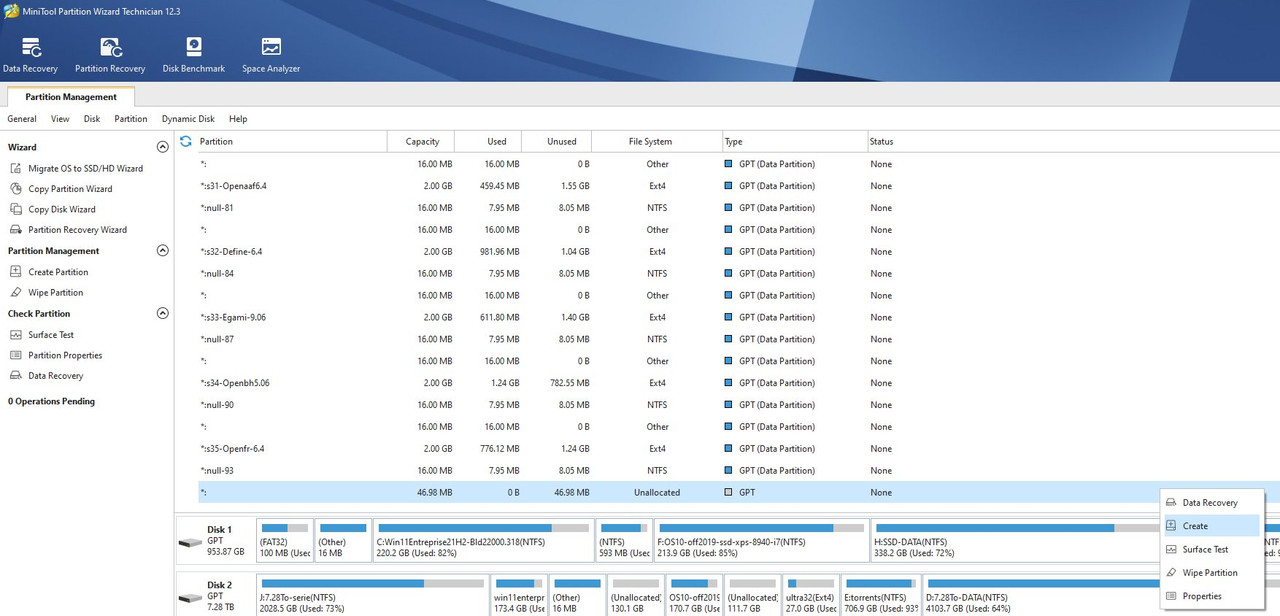This screenshot has height=616, width=1280.
Task: Click Partition Recovery Wizard sidebar icon
Action: [16, 230]
